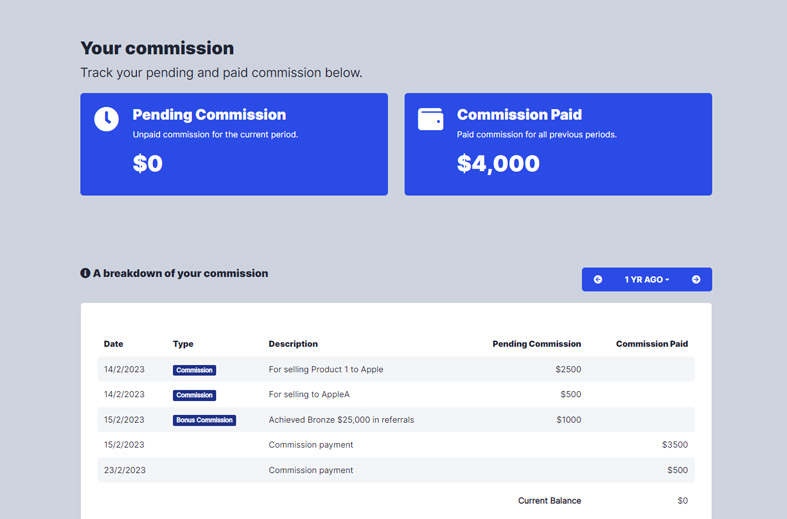
Task: Click the Commission badge for Product 1 row
Action: [x=194, y=370]
